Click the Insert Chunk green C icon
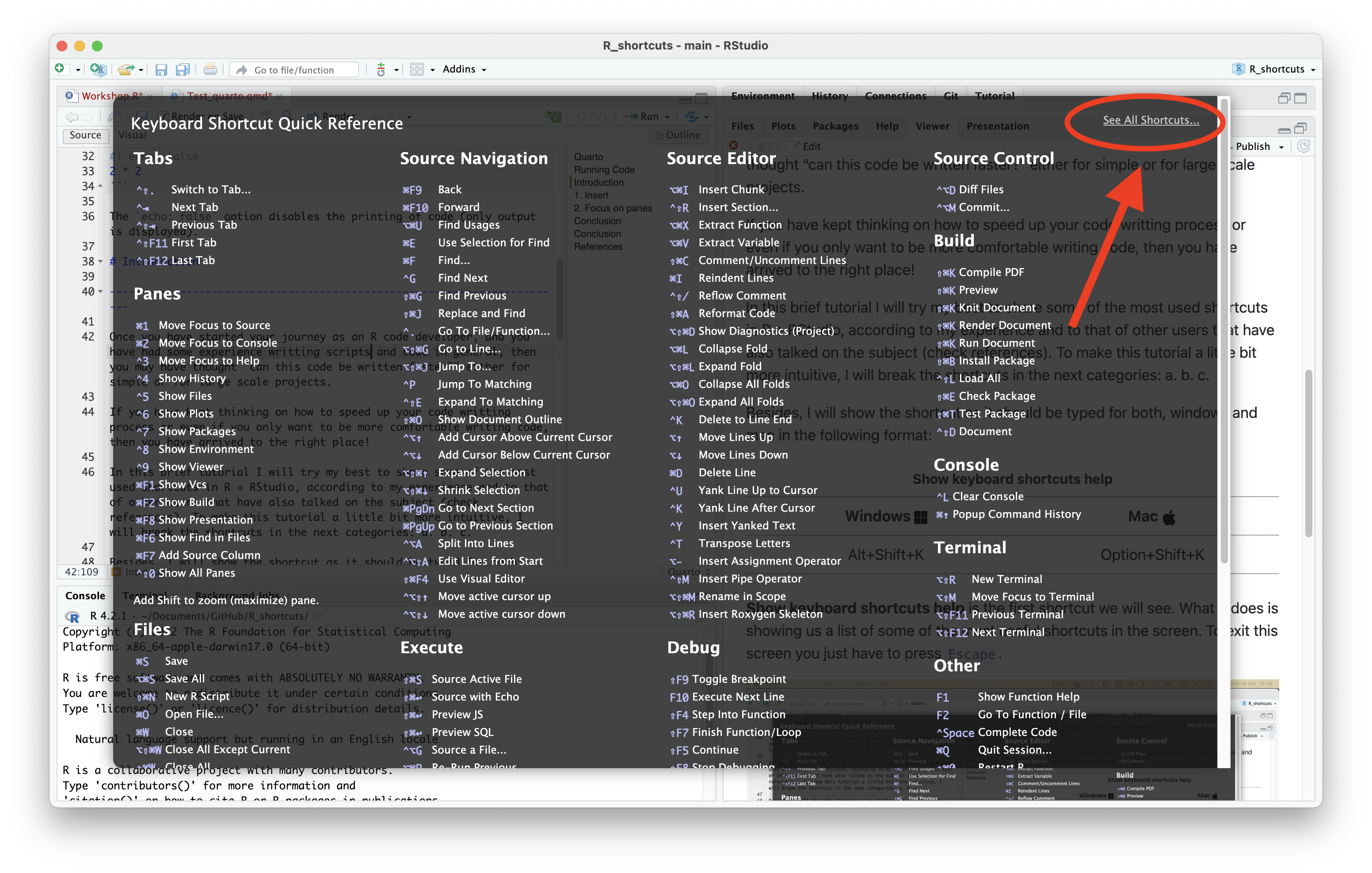The image size is (1372, 873). [x=553, y=116]
